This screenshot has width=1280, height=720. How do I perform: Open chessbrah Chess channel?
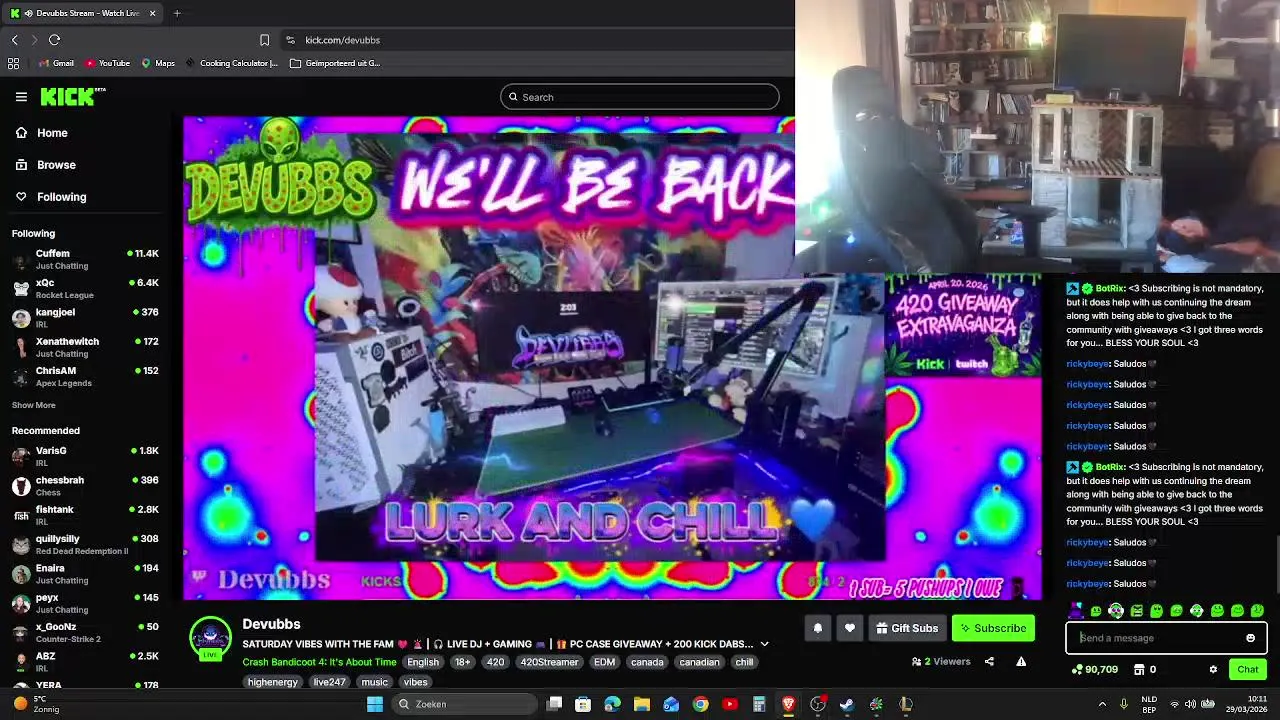pos(85,486)
